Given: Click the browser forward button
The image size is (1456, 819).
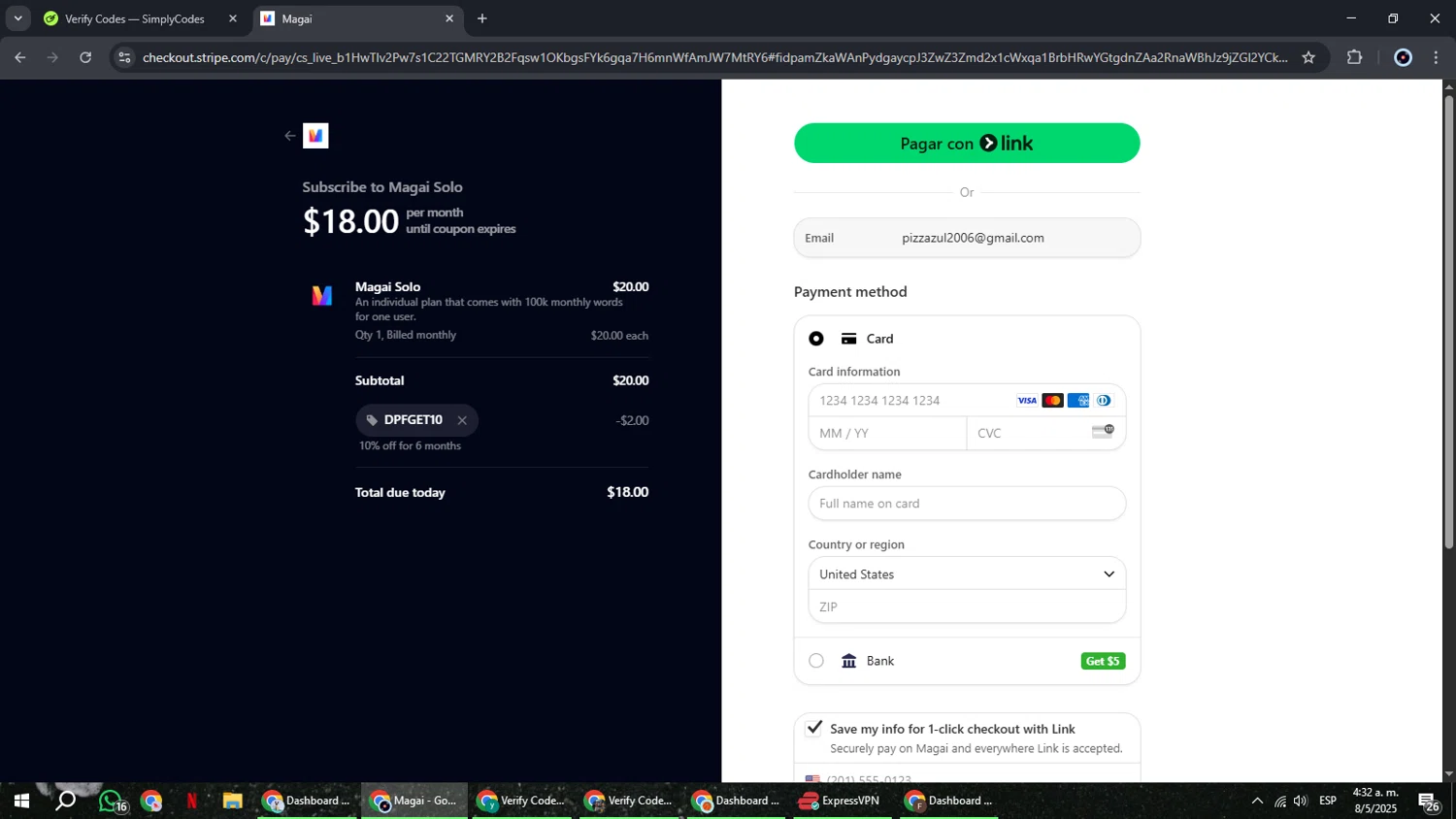Looking at the screenshot, I should tap(53, 57).
